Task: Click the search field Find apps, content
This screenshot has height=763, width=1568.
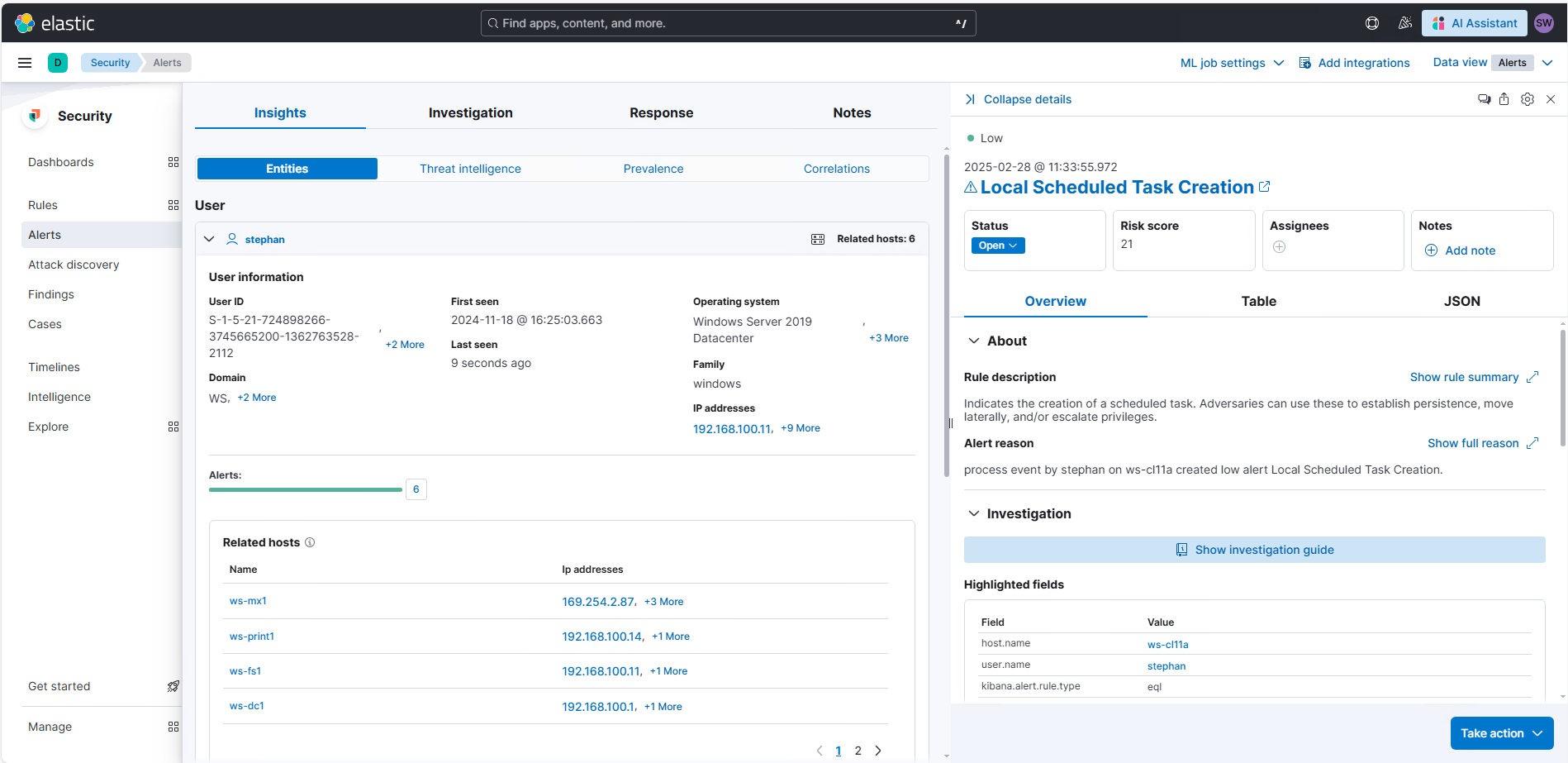Action: coord(729,23)
